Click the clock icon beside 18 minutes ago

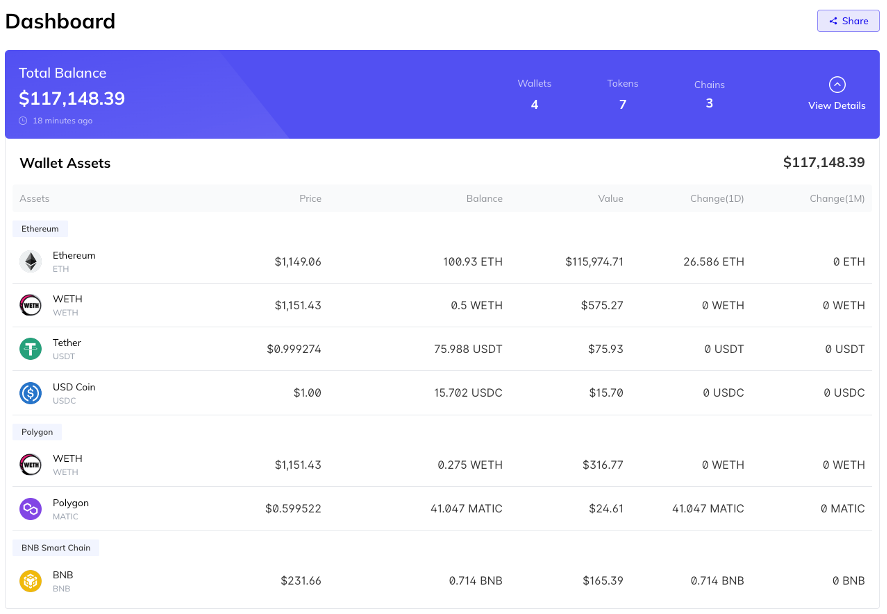tap(23, 121)
